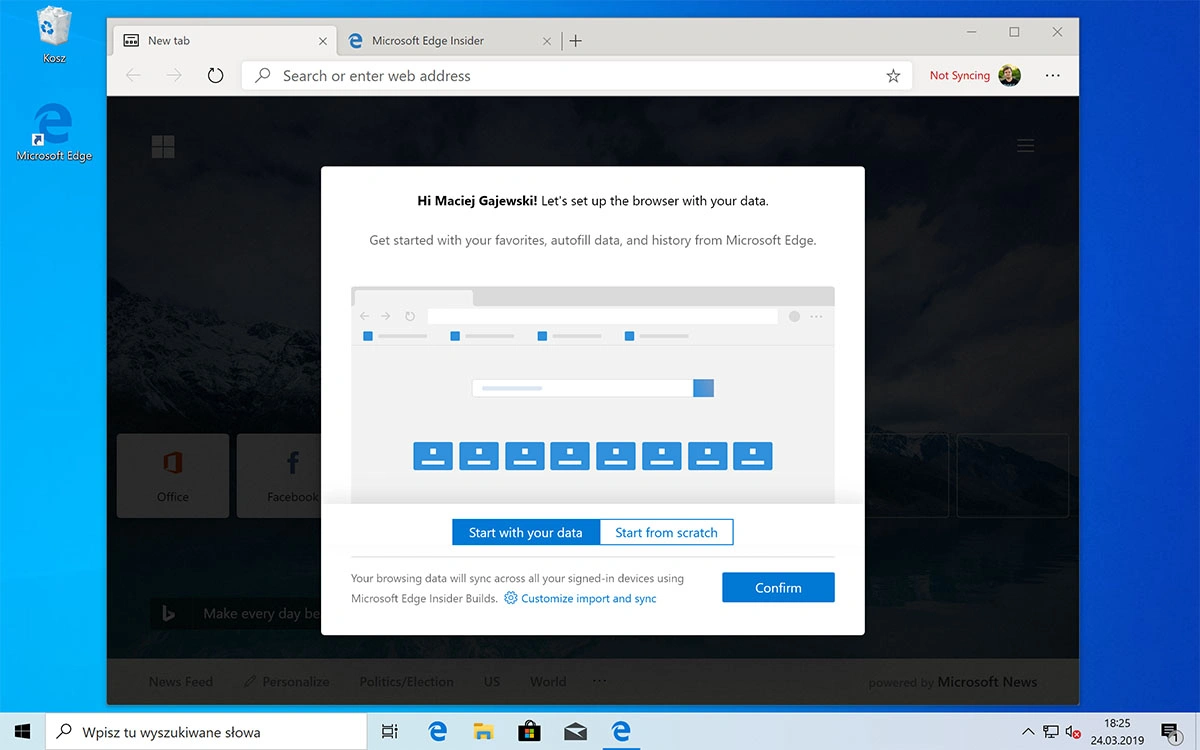The image size is (1200, 750).
Task: Close the Microsoft Edge Insider tab
Action: tap(546, 41)
